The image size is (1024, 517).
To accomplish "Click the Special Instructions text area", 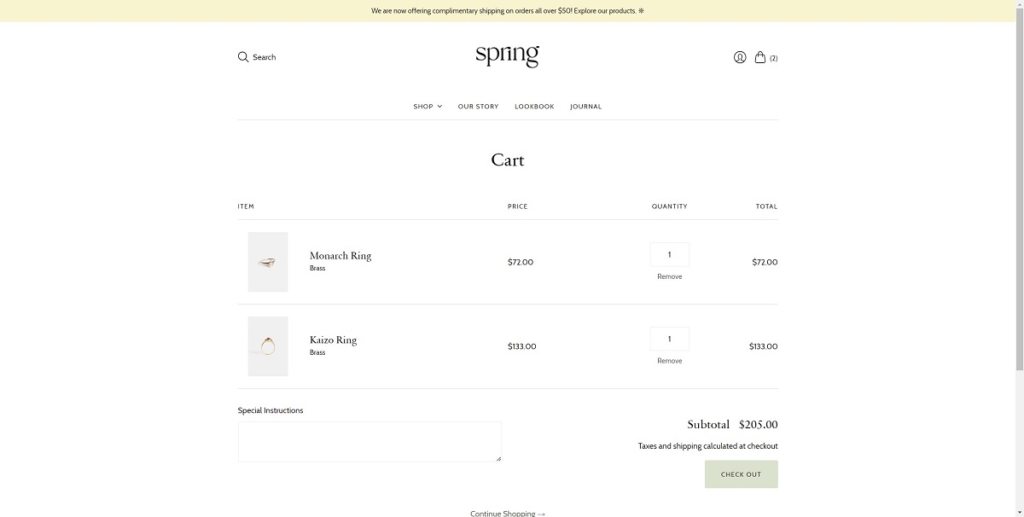I will click(369, 441).
